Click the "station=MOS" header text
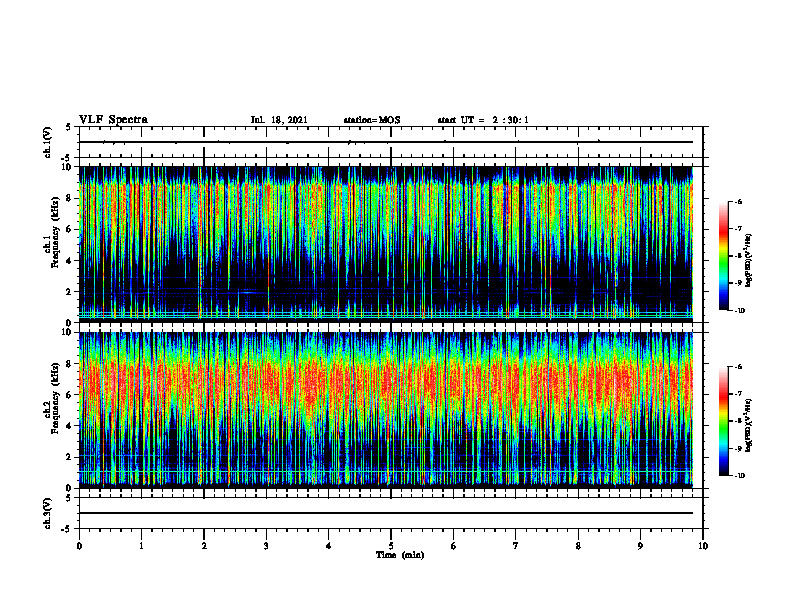 click(372, 120)
